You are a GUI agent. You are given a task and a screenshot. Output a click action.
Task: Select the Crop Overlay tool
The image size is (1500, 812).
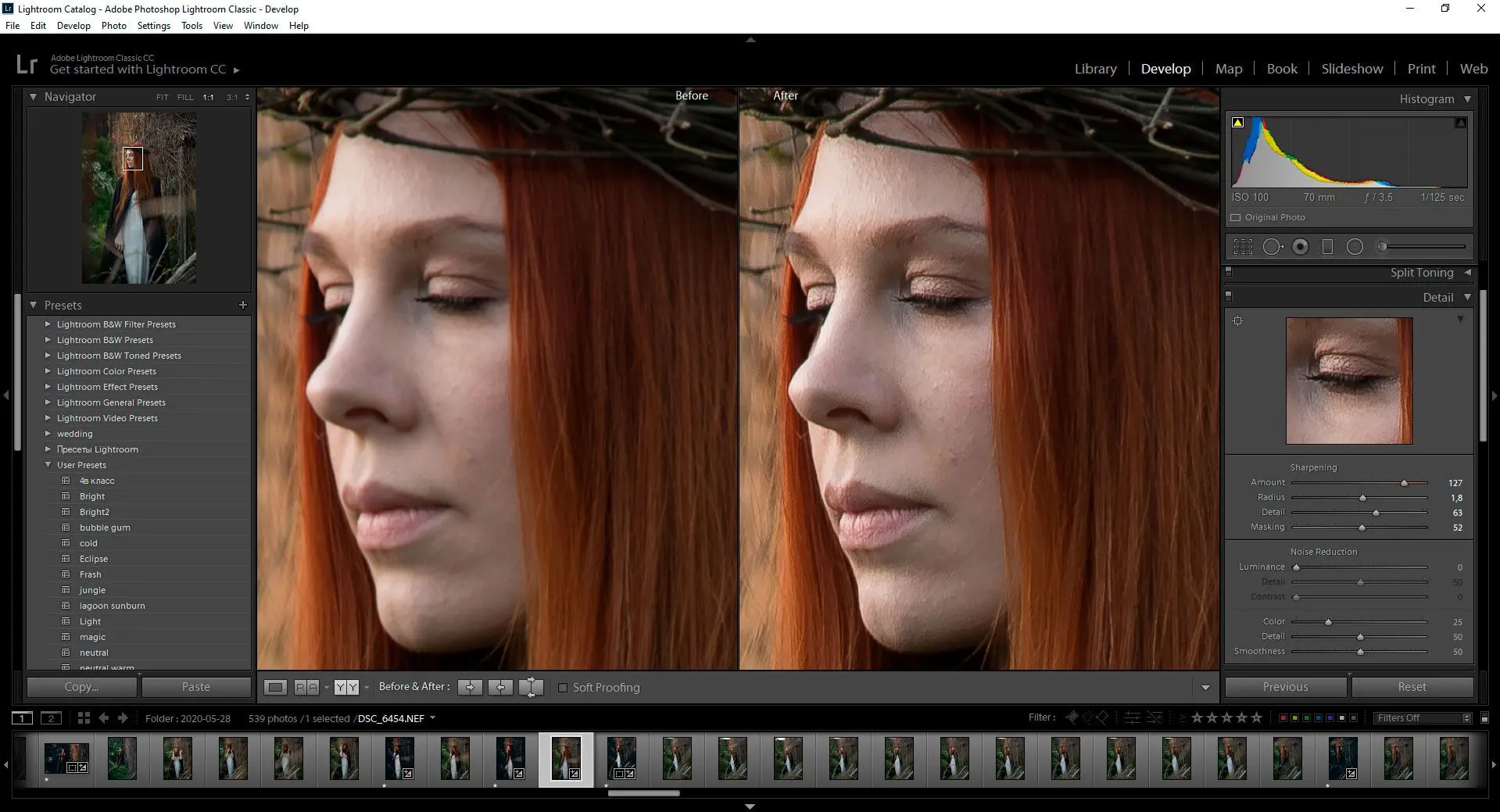(x=1243, y=247)
